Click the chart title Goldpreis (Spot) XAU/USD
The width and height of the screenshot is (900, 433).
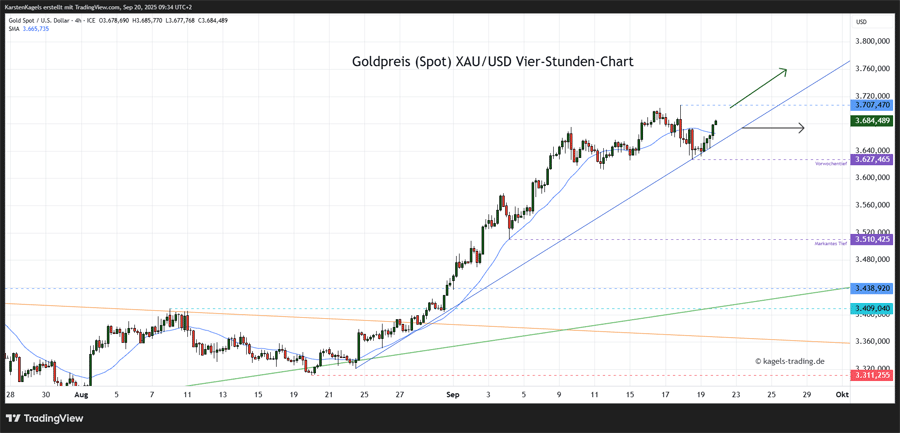coord(492,62)
